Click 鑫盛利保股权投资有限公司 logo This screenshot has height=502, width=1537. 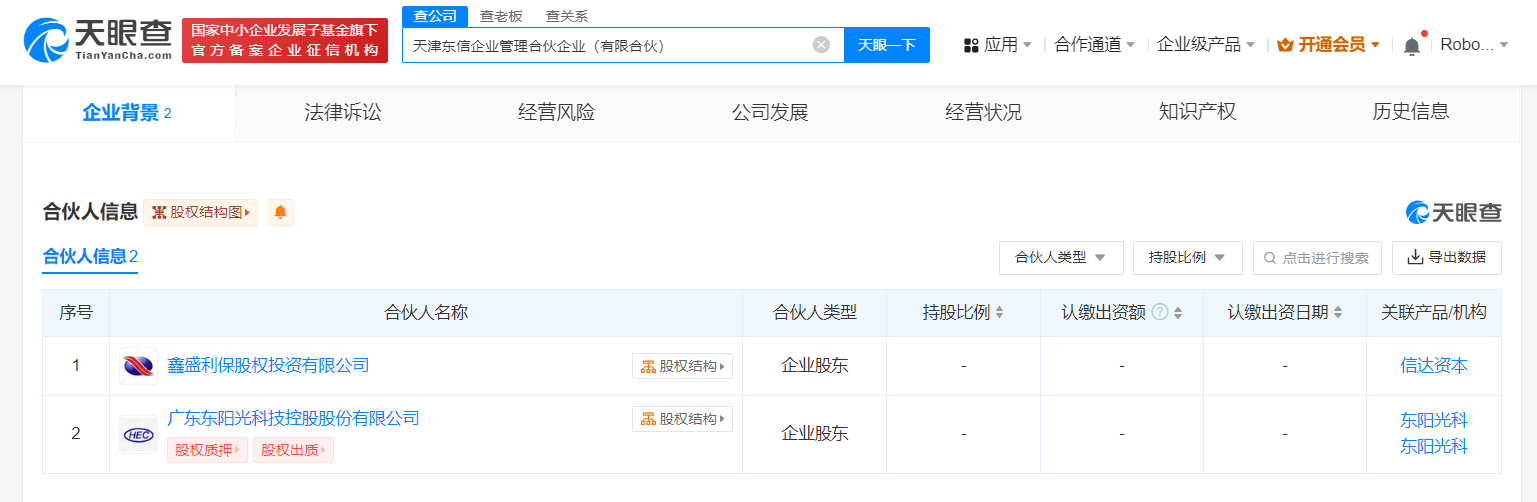[x=138, y=366]
